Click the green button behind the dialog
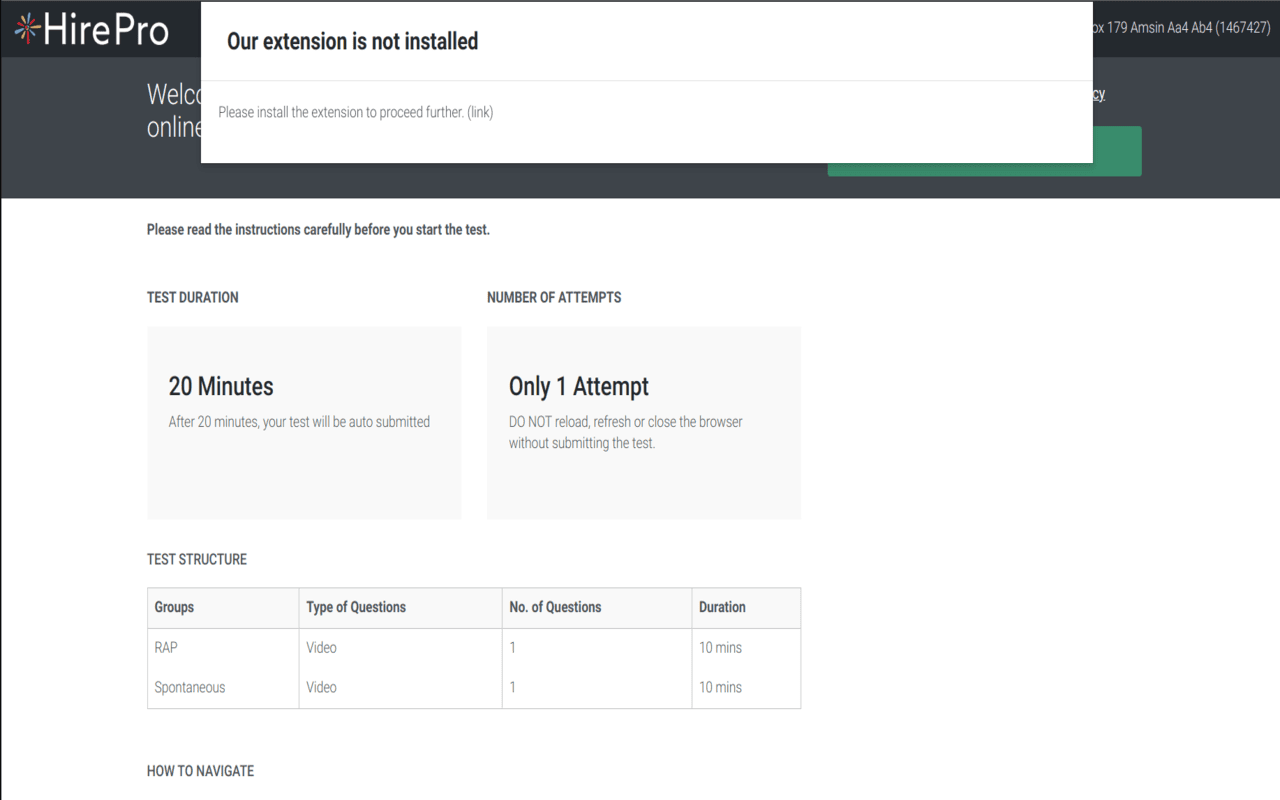Screen dimensions: 1280x800 [x=1116, y=151]
